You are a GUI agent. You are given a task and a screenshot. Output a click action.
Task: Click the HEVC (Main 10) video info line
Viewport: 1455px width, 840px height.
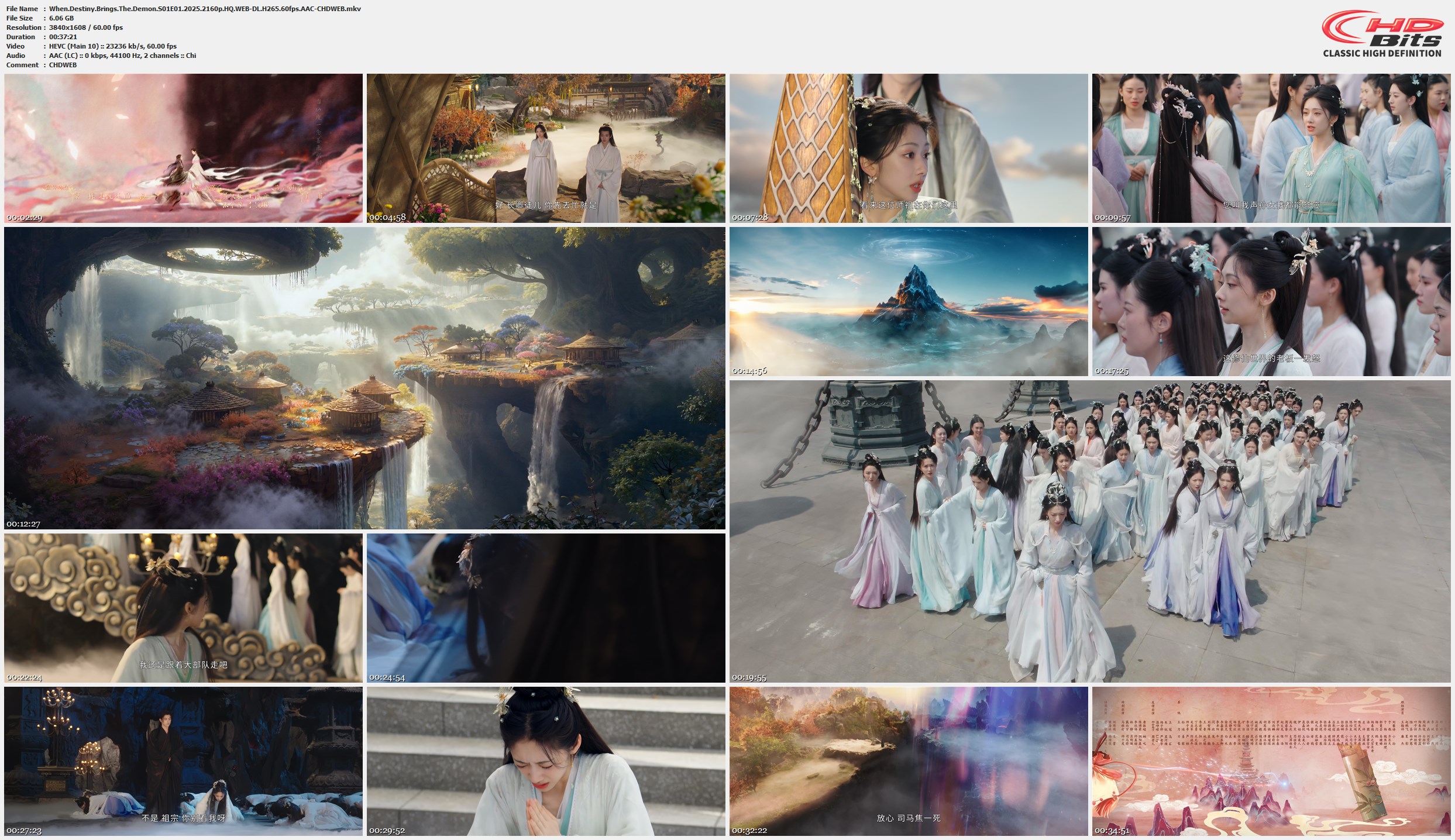click(x=113, y=46)
